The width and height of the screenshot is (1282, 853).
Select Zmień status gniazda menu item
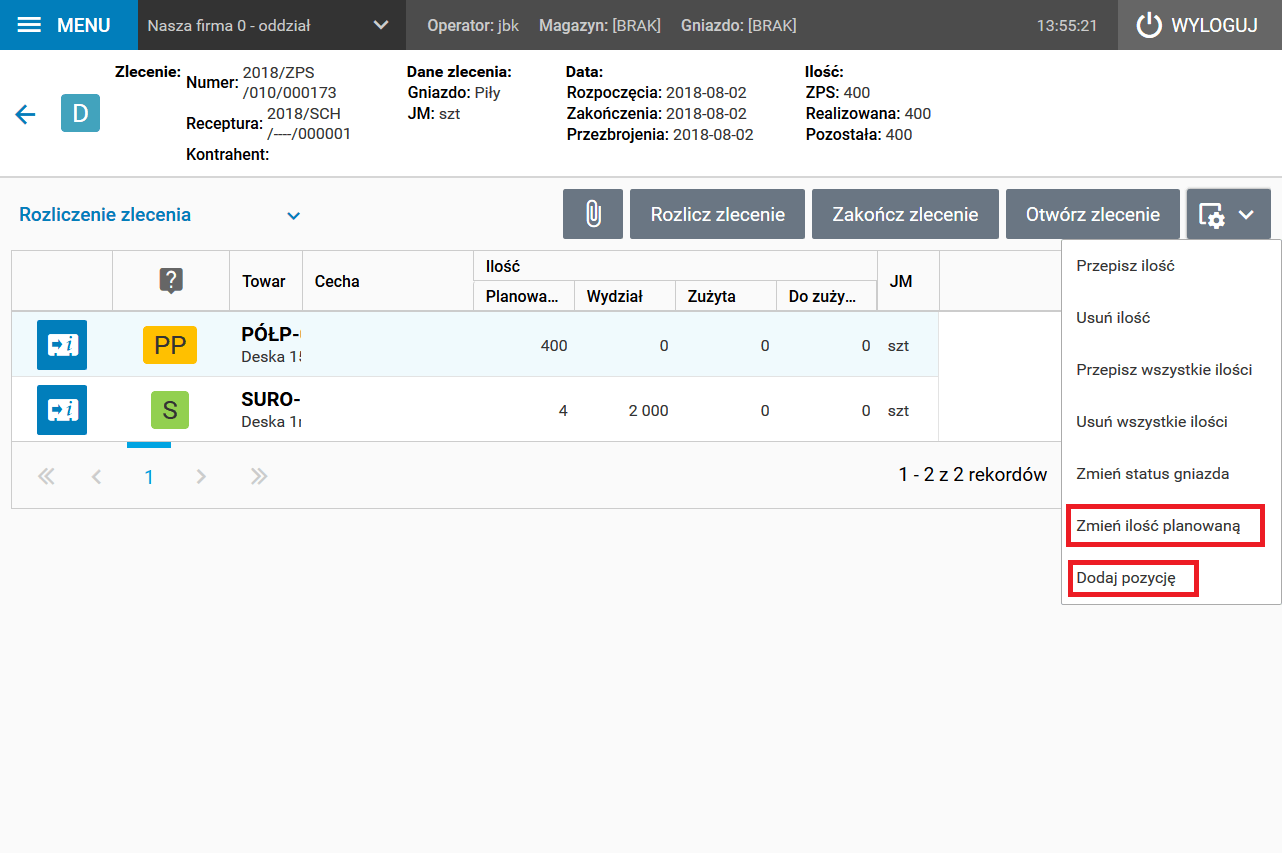tap(1171, 474)
